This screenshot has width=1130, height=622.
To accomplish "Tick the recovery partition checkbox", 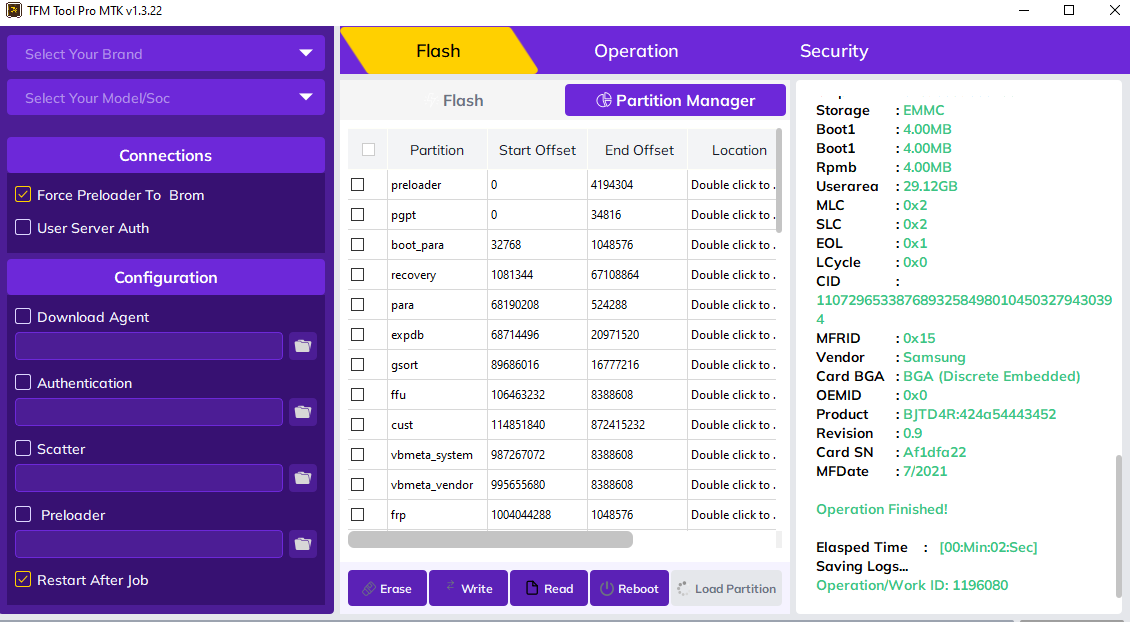I will [x=358, y=275].
